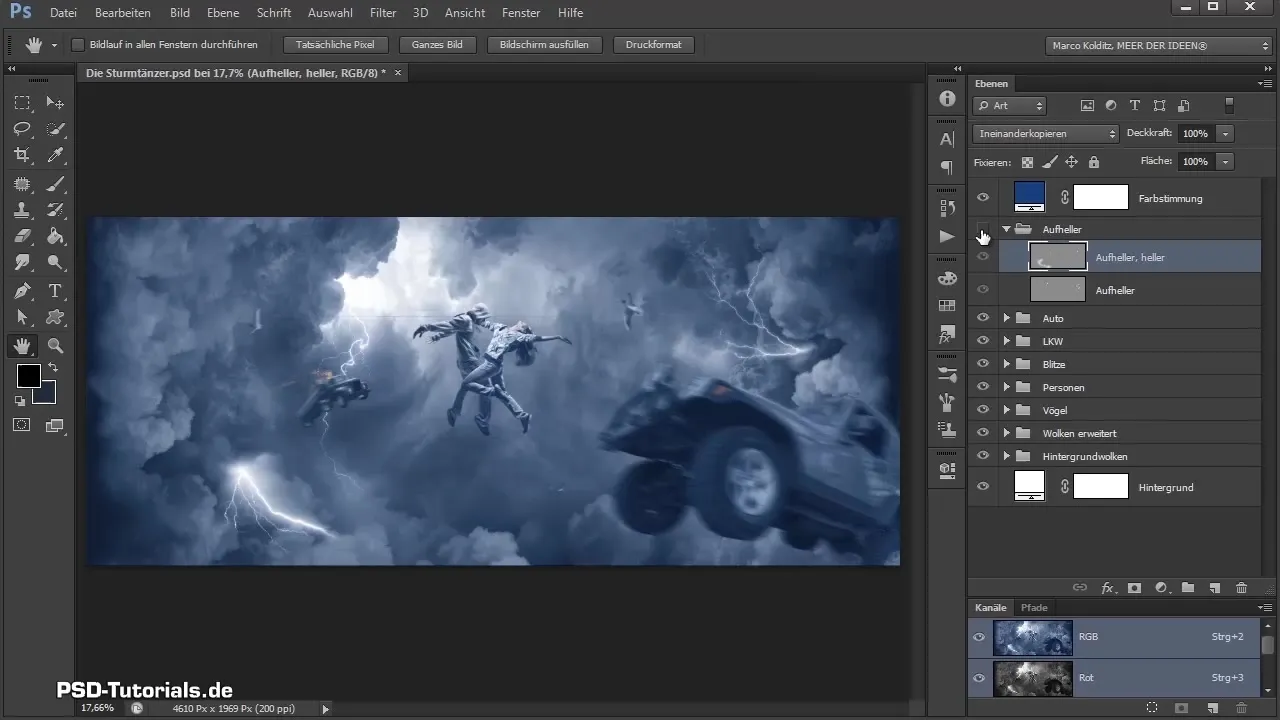Expand the Vögel layer group
Screen dimensions: 1280x720
tap(1006, 410)
